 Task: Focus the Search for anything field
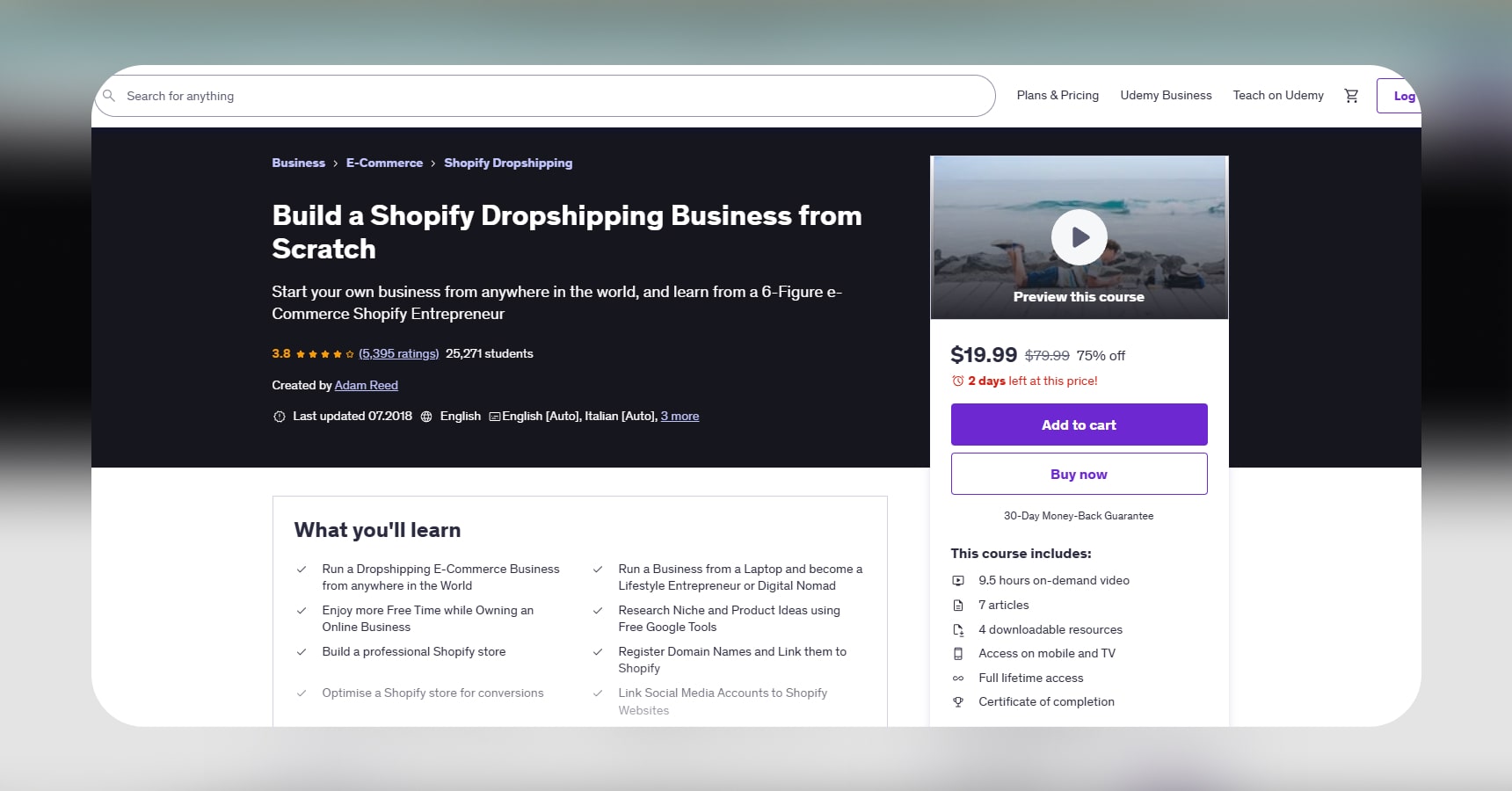click(545, 96)
